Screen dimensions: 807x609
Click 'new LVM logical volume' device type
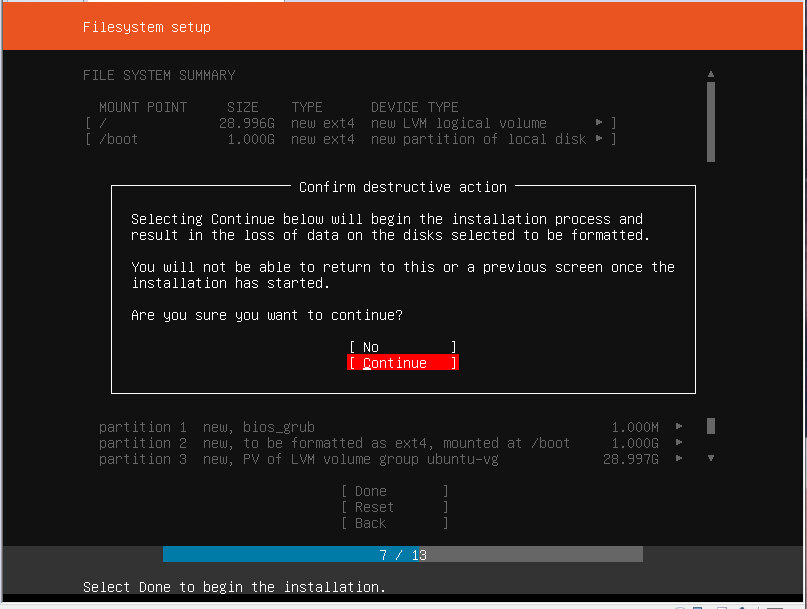pyautogui.click(x=459, y=123)
